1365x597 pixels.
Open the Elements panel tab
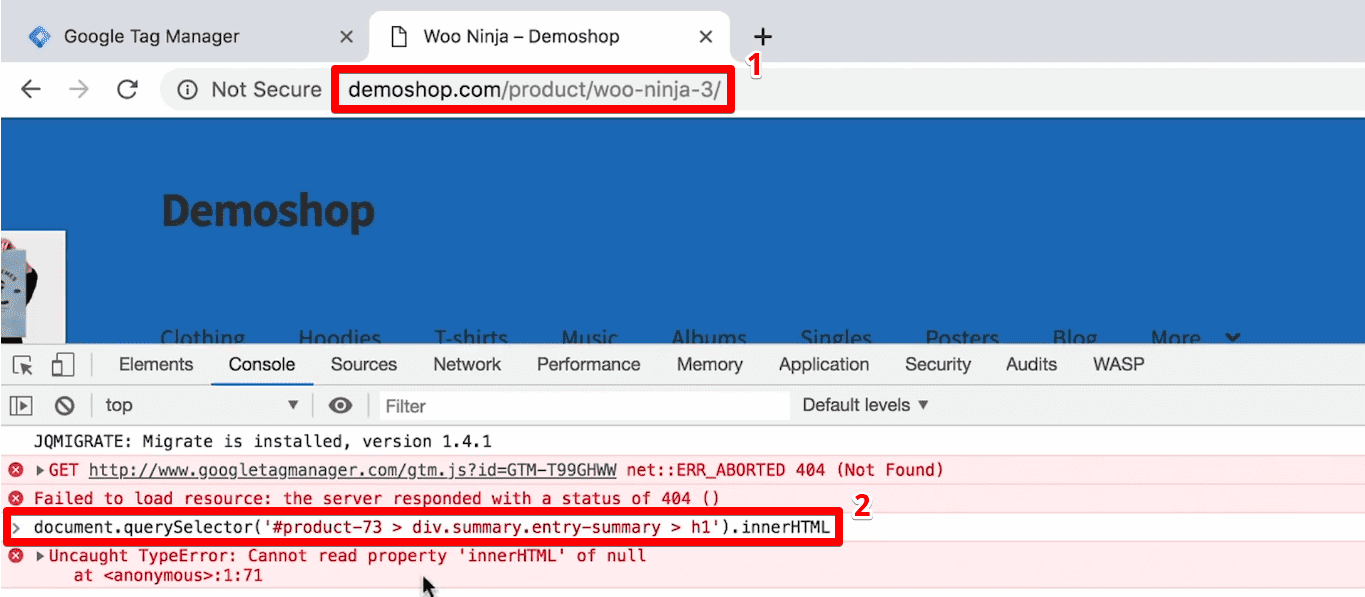point(154,365)
